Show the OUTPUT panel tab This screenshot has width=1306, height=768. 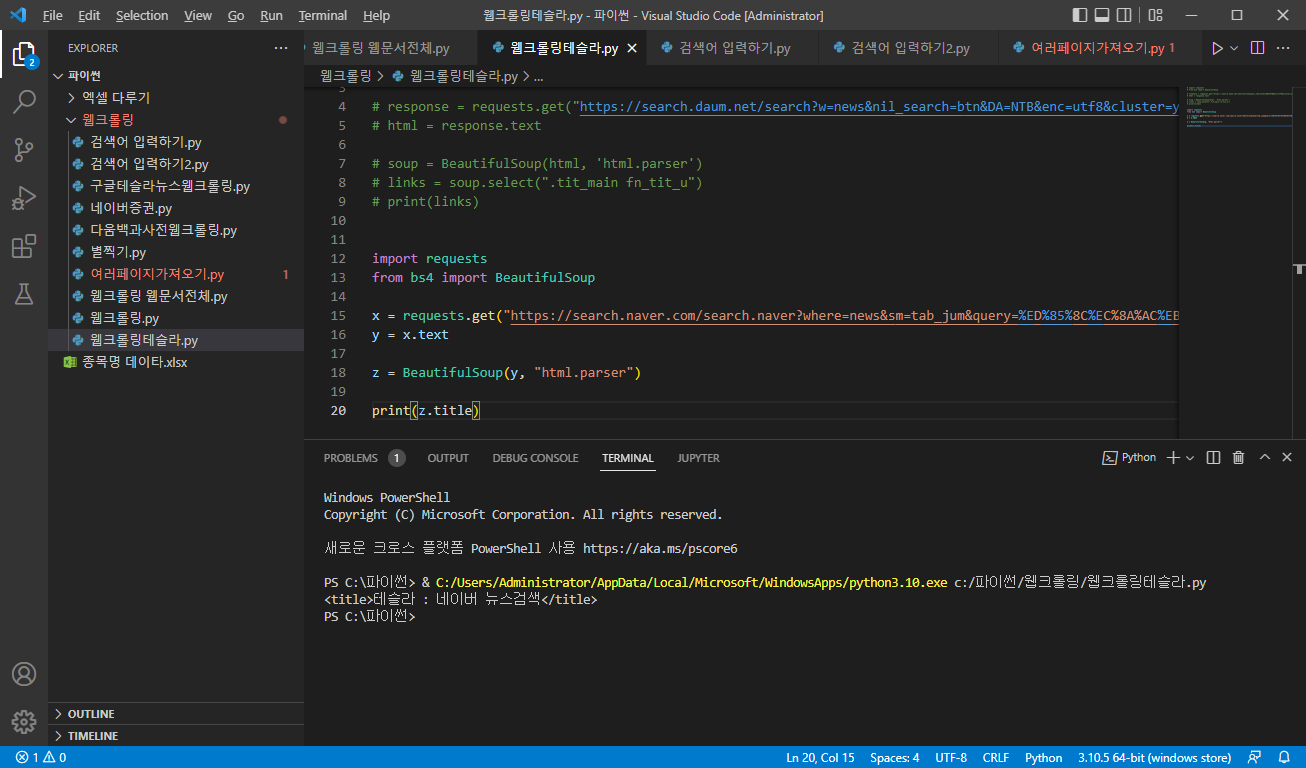[448, 458]
